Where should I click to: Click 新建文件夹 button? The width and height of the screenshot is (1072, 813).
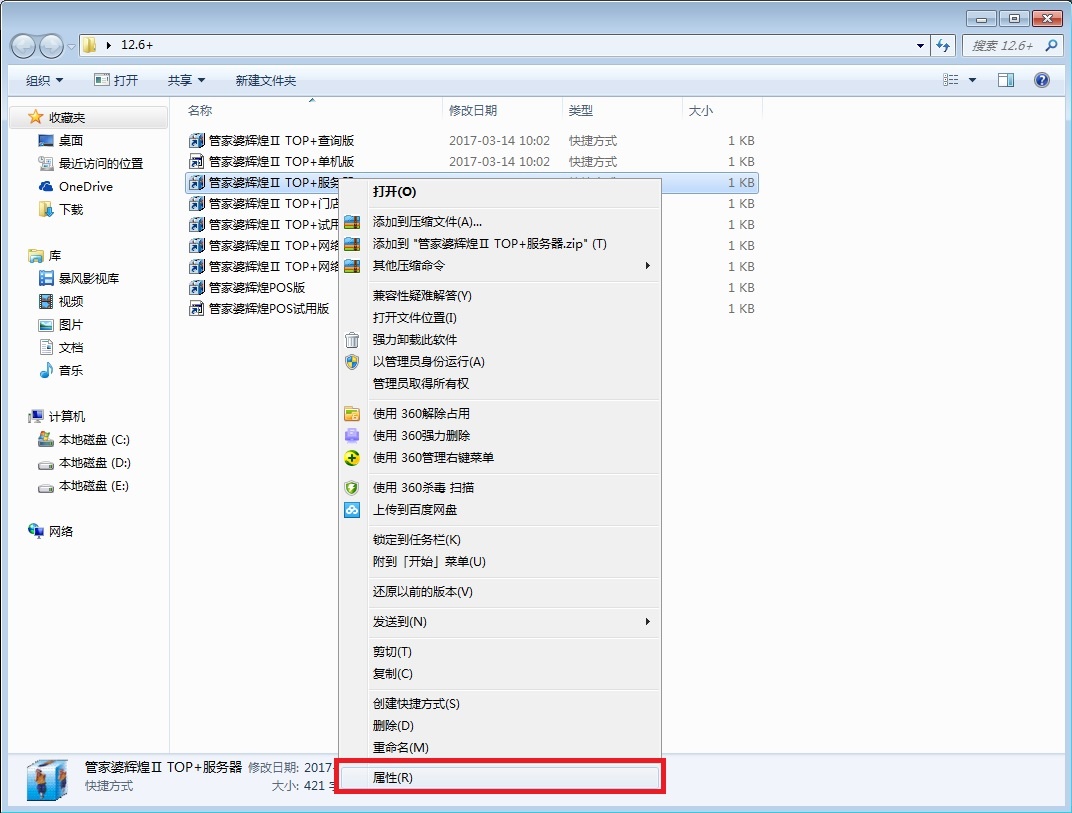[x=266, y=81]
